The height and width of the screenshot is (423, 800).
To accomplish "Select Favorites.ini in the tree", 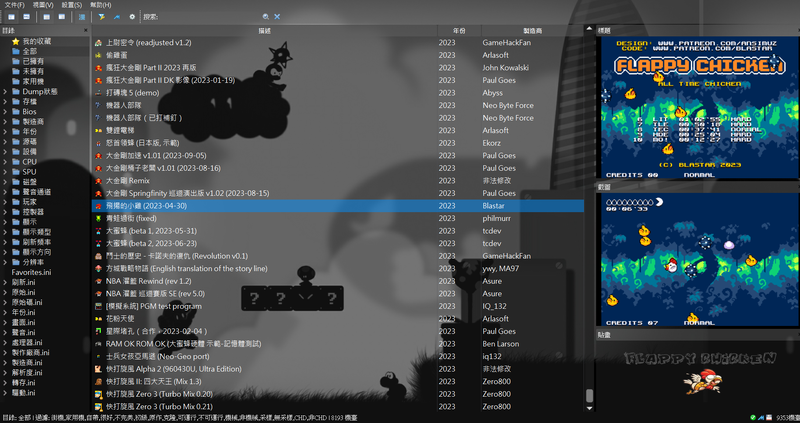I will pyautogui.click(x=32, y=272).
